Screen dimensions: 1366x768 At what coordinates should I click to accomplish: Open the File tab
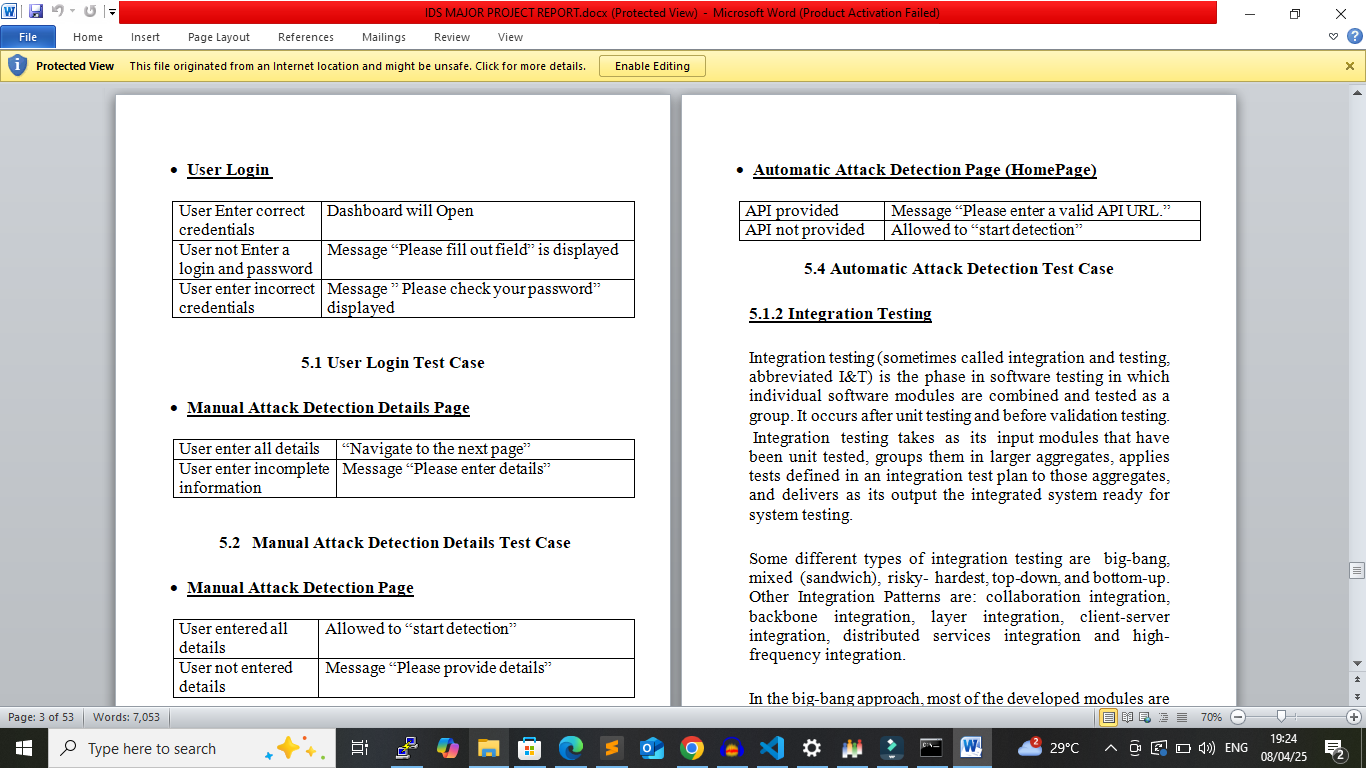[x=28, y=37]
